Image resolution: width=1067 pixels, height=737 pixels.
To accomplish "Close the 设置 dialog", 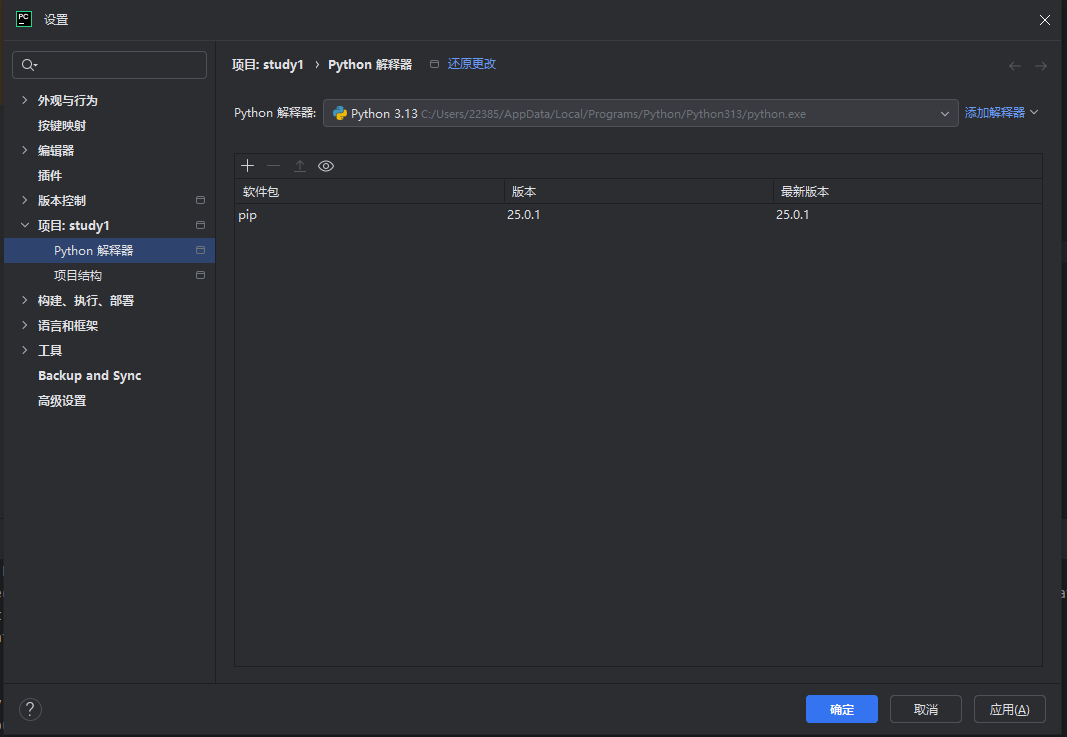I will click(x=1045, y=20).
